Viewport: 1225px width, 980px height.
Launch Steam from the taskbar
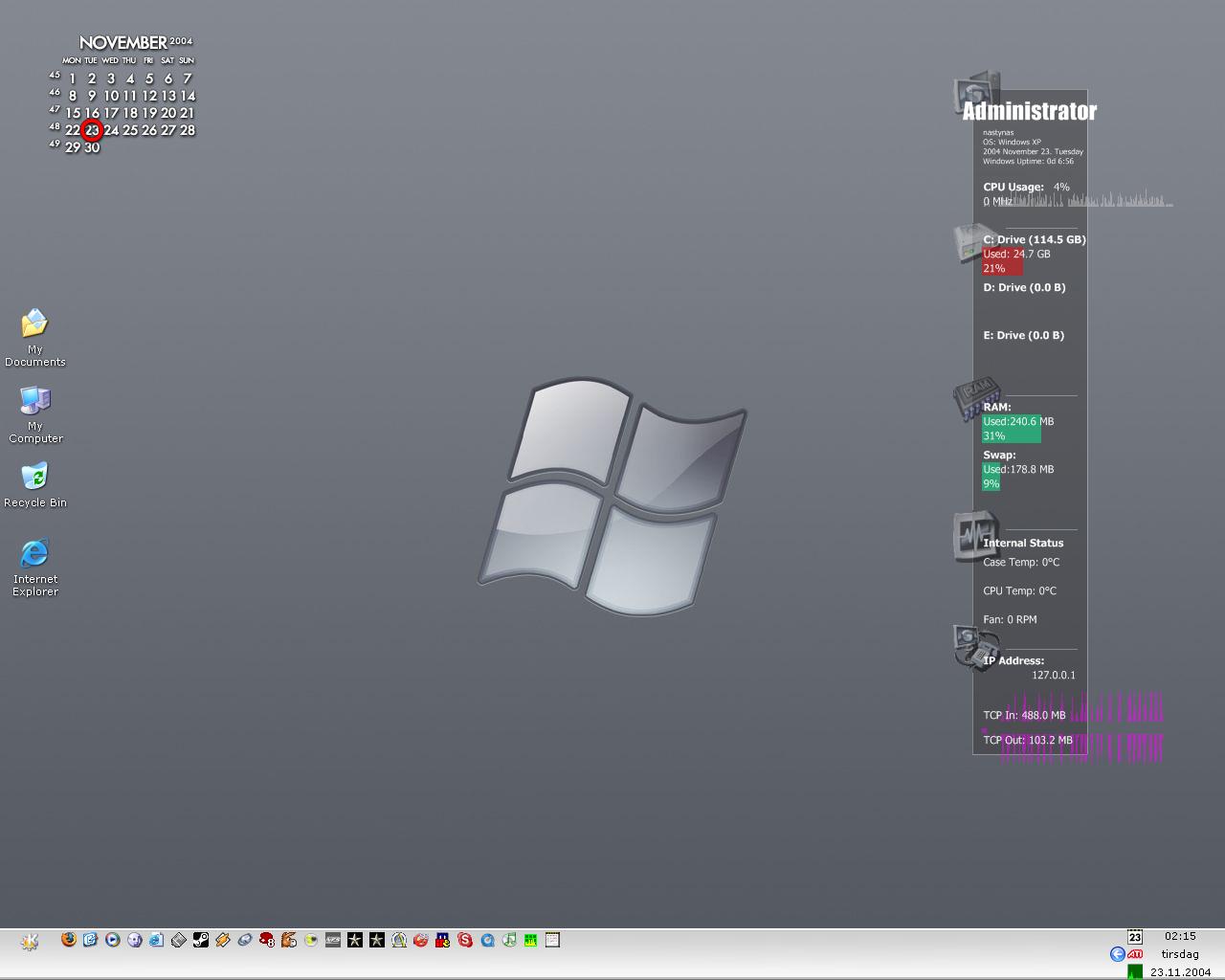pos(201,940)
